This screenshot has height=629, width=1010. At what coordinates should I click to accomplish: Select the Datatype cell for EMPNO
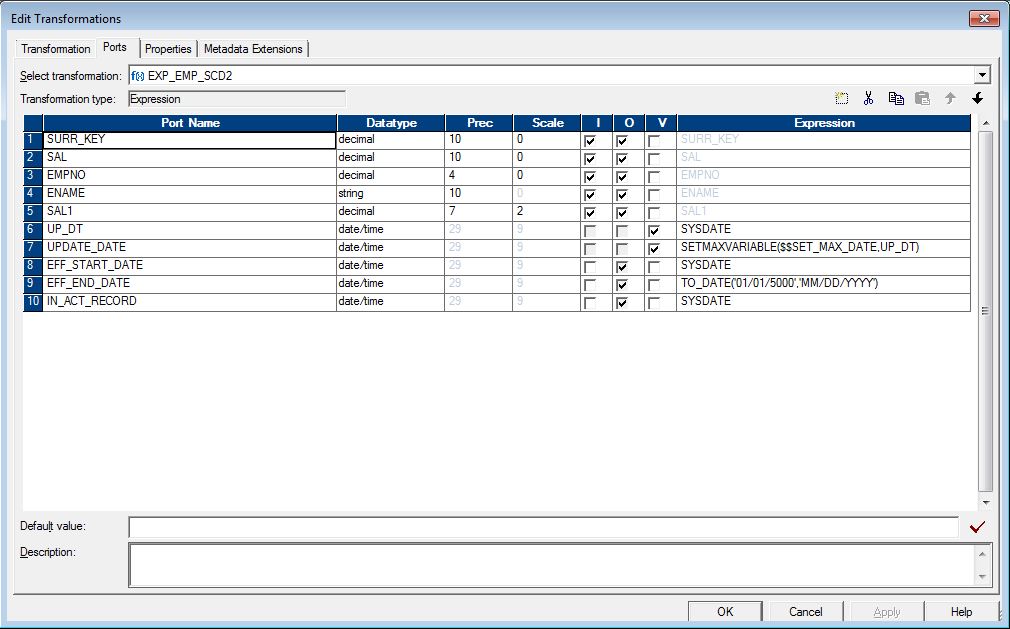[x=390, y=175]
